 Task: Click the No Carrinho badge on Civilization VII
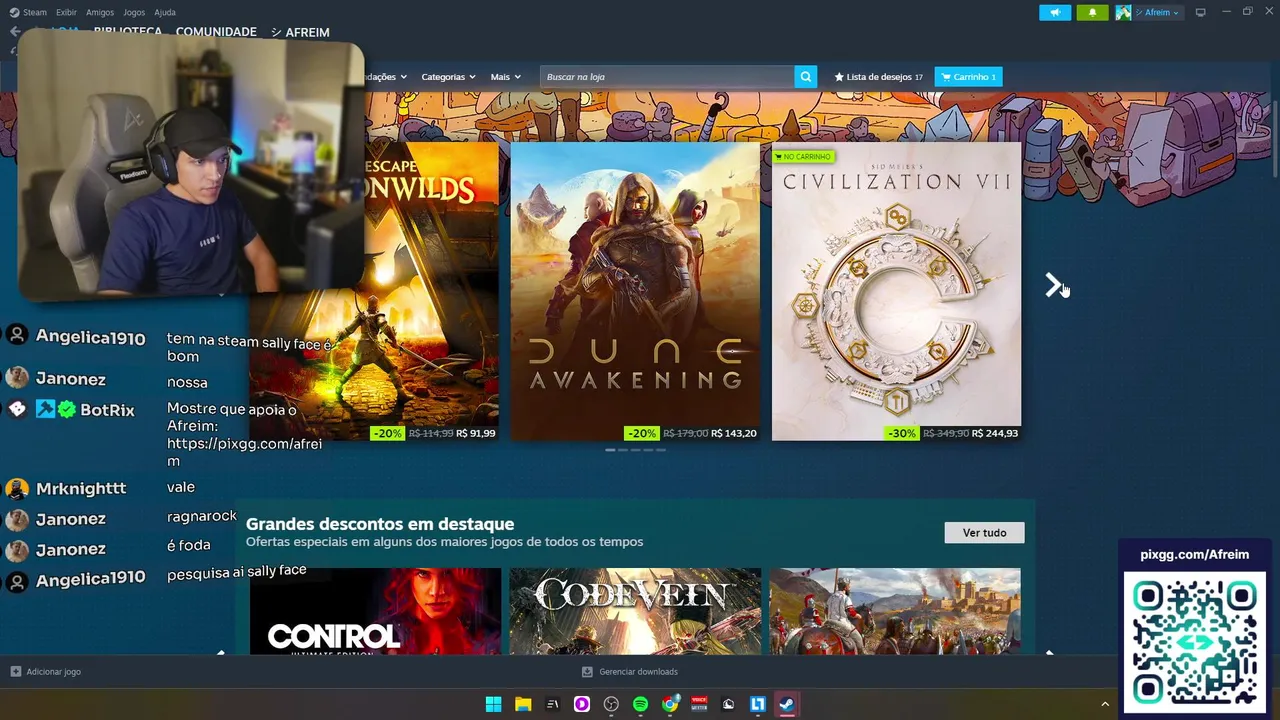click(x=803, y=157)
